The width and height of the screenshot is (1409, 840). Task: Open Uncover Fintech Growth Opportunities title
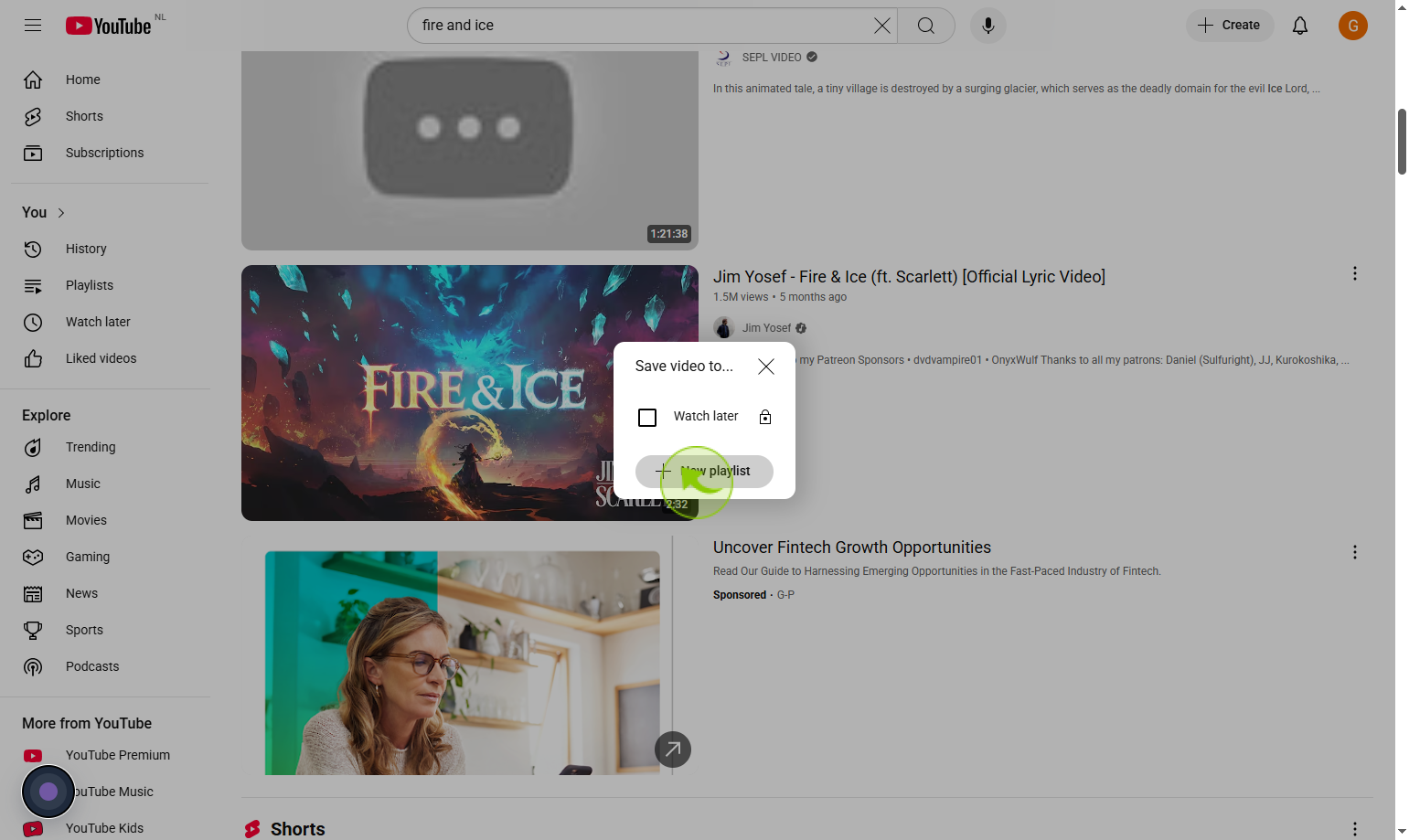852,548
